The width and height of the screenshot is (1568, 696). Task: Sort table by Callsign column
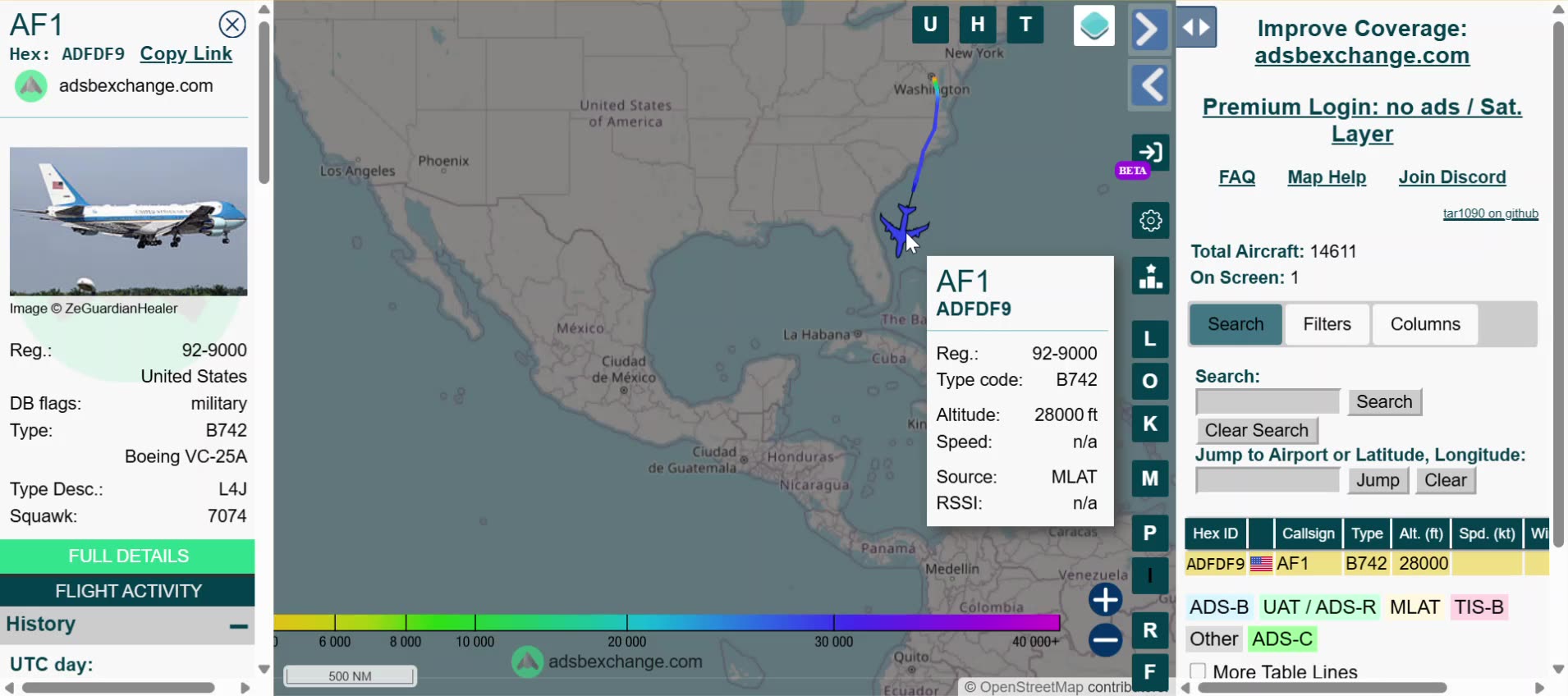click(x=1308, y=533)
